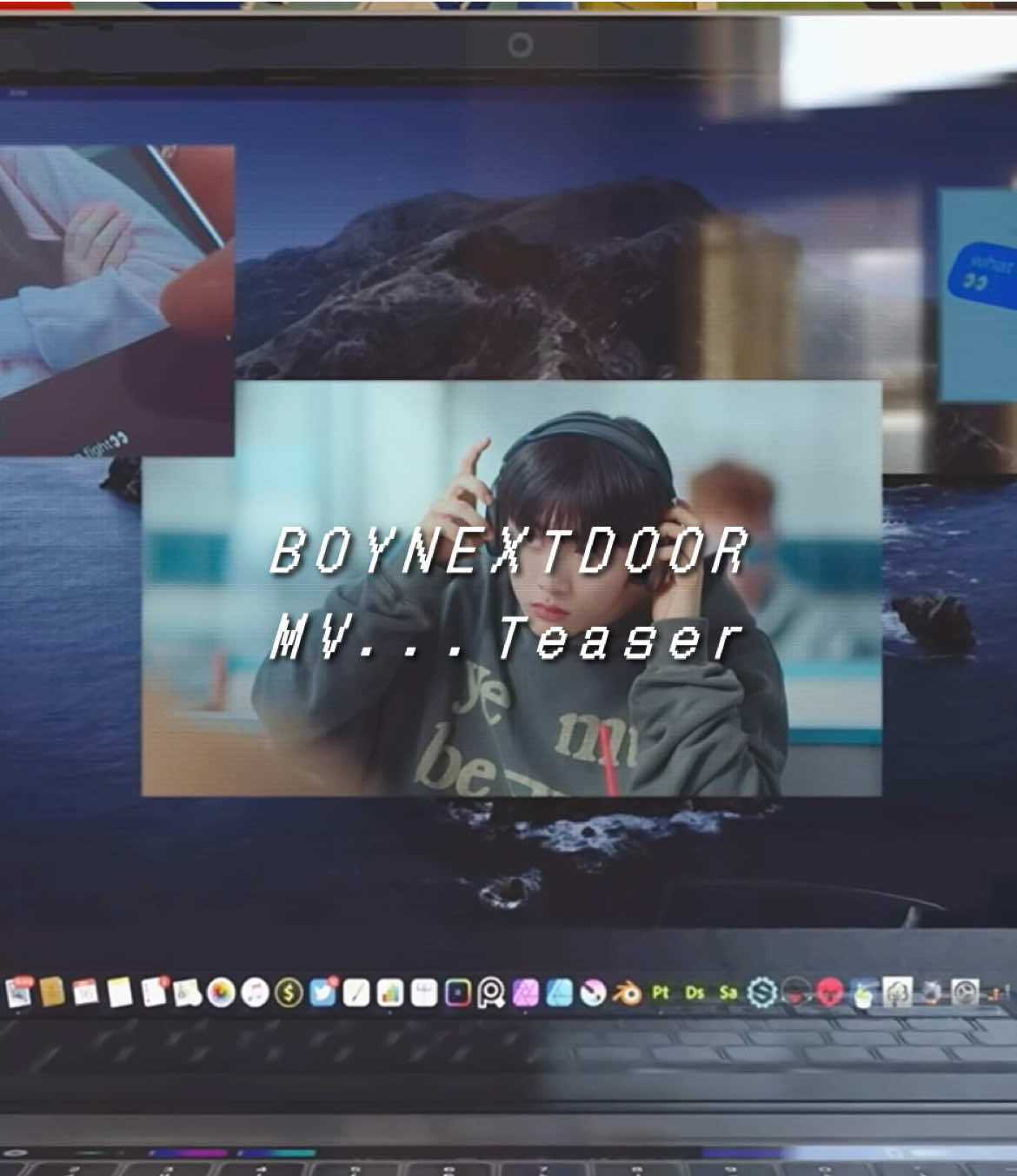The width and height of the screenshot is (1017, 1176).
Task: Launch the Music app from the dock
Action: 255,993
